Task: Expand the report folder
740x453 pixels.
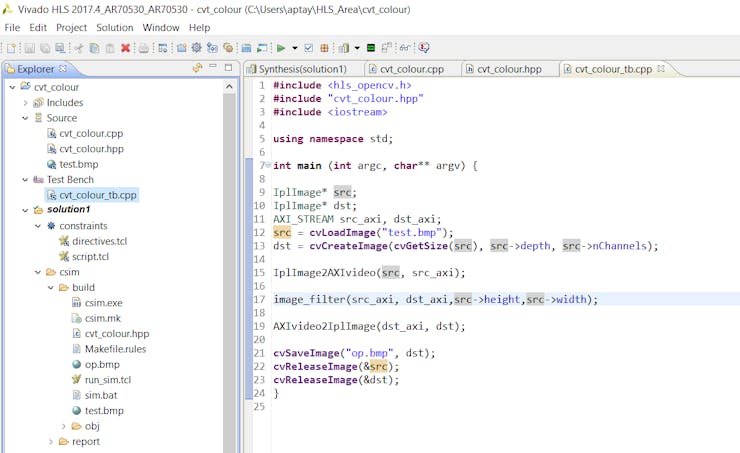Action: [x=51, y=442]
